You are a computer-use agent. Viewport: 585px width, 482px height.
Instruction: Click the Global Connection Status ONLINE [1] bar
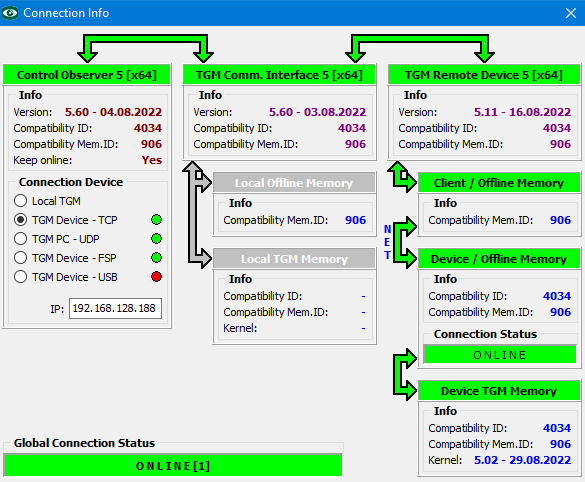click(173, 466)
